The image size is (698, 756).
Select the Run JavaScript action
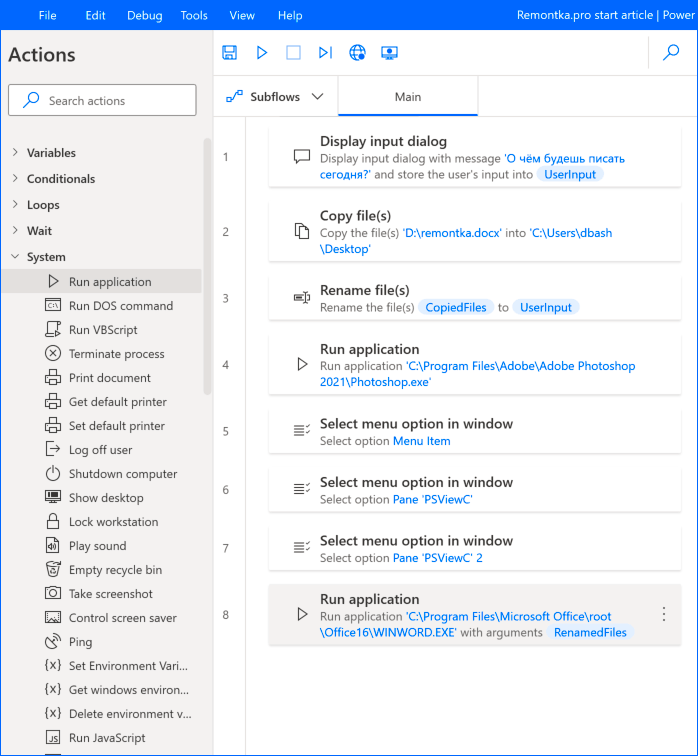[102, 738]
